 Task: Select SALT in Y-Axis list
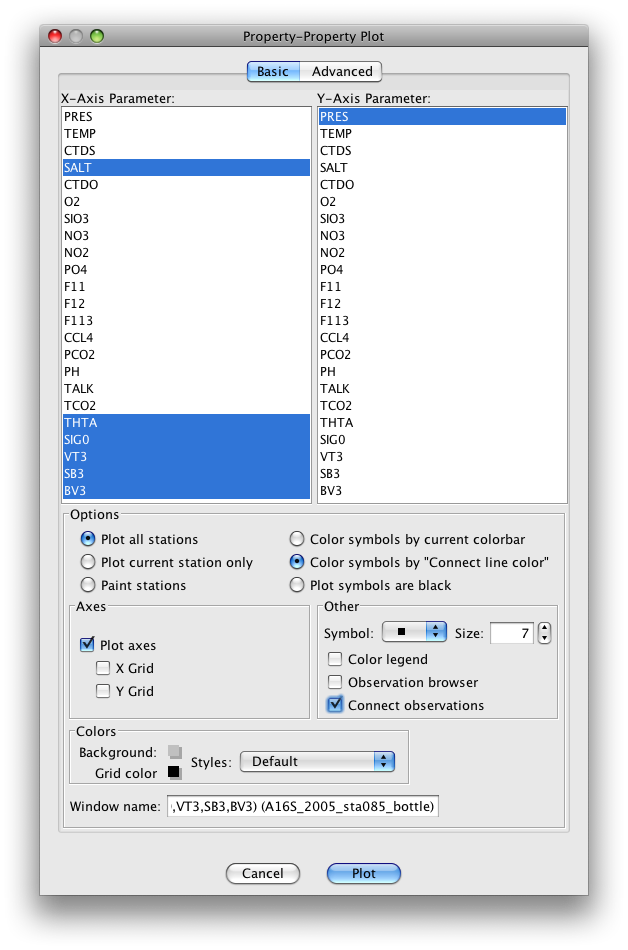[x=443, y=167]
